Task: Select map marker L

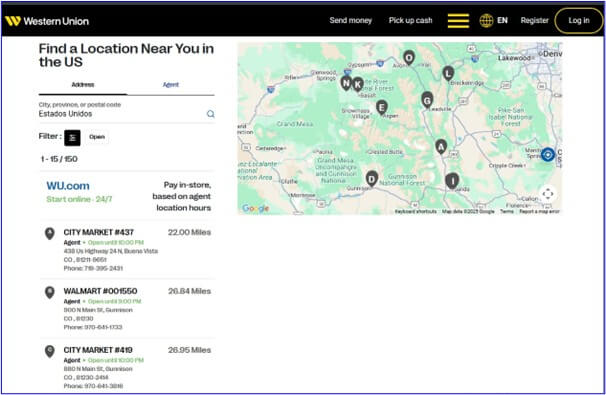Action: (448, 73)
